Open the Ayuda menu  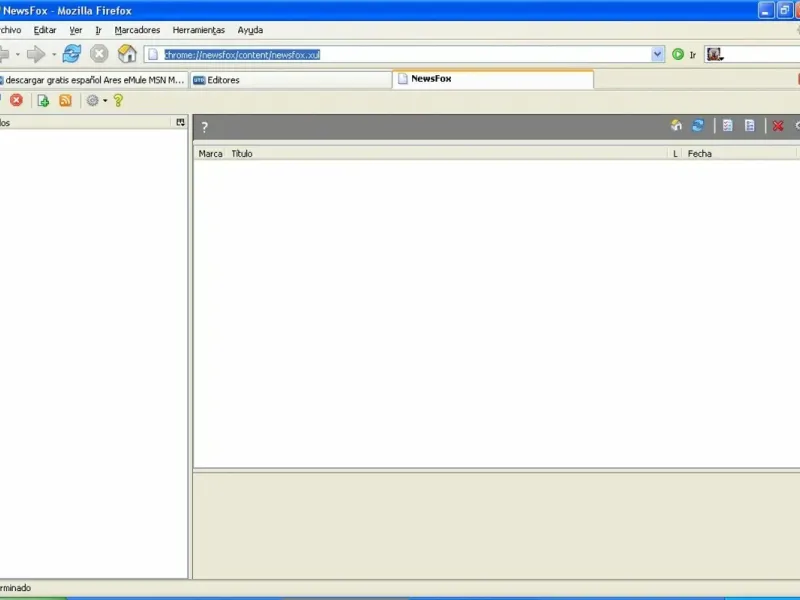point(250,30)
